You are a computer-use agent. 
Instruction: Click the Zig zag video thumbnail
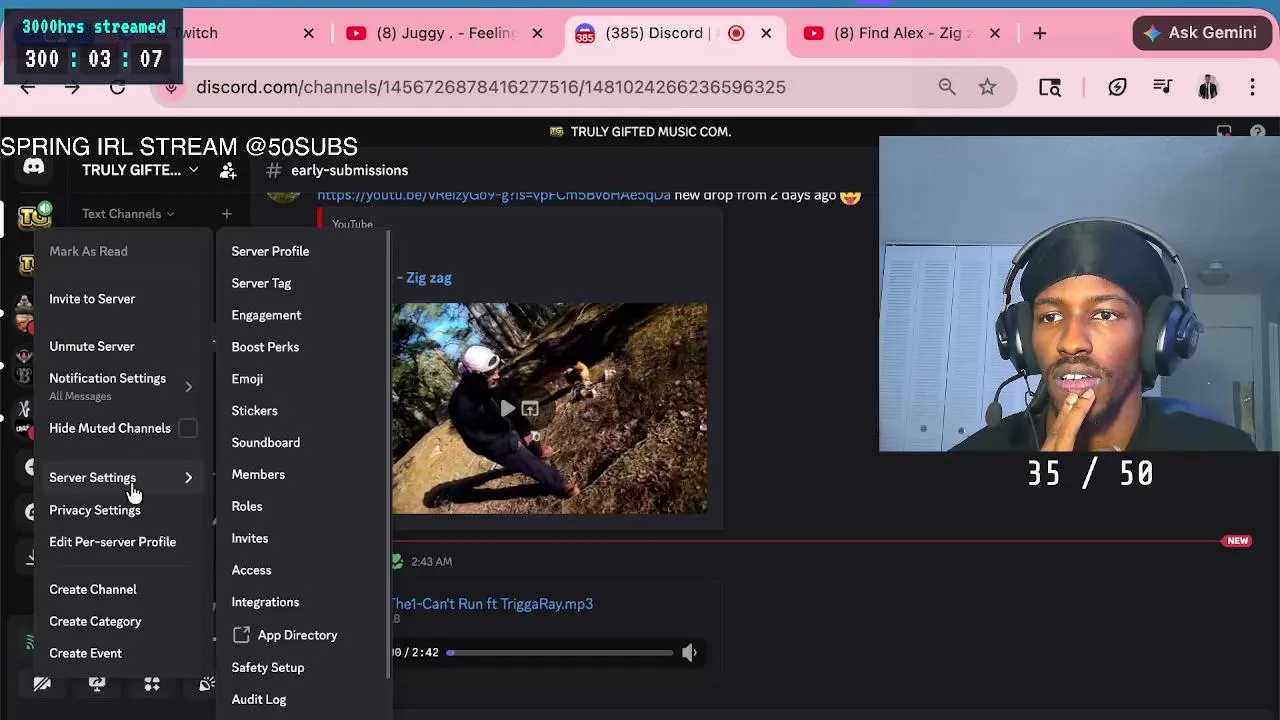tap(549, 408)
